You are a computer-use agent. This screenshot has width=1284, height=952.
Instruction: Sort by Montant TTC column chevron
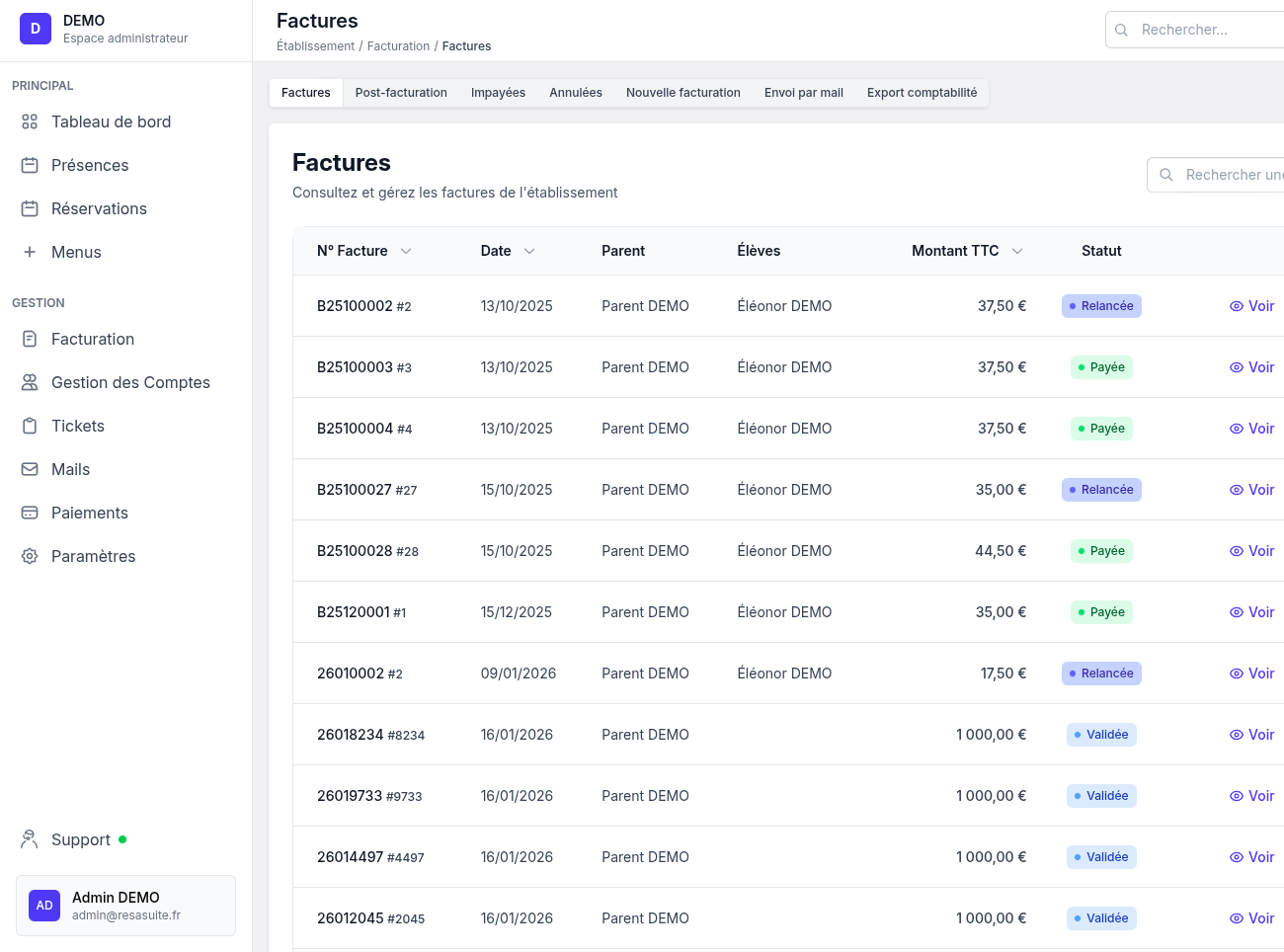point(1017,251)
